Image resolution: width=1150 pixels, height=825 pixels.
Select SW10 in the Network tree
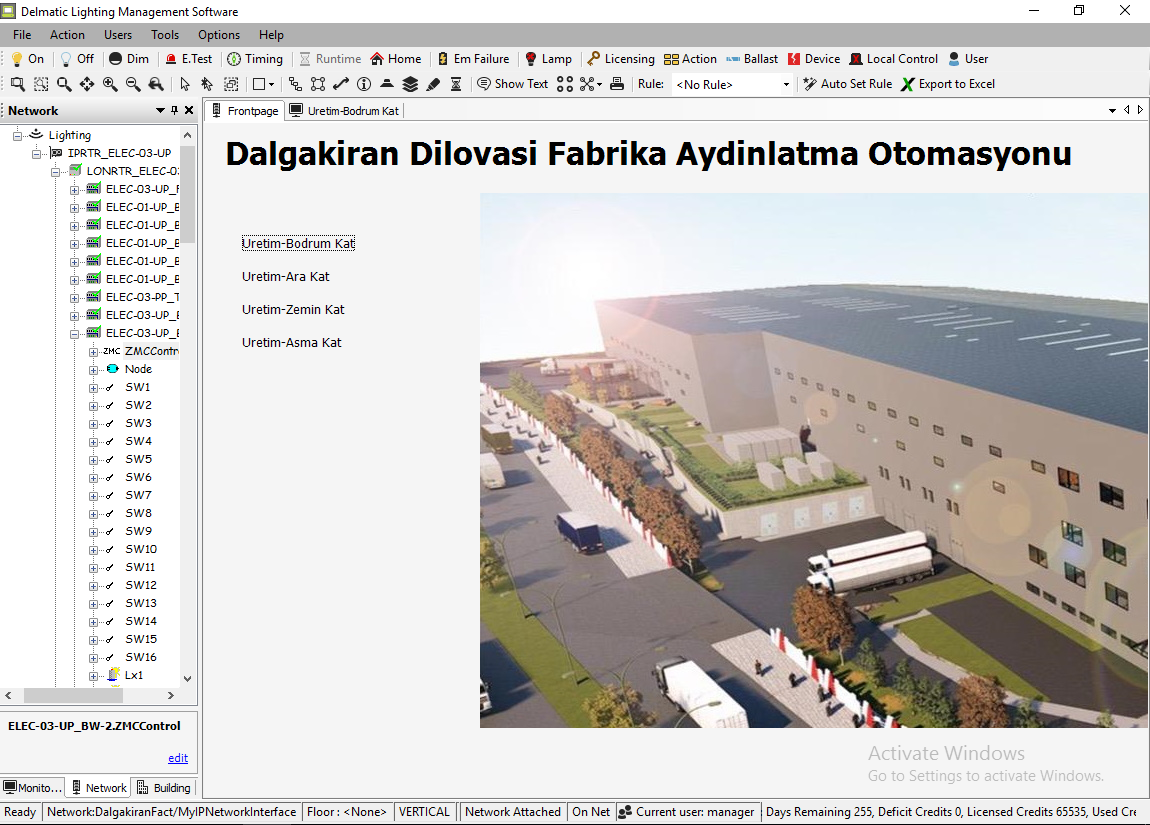tap(141, 549)
